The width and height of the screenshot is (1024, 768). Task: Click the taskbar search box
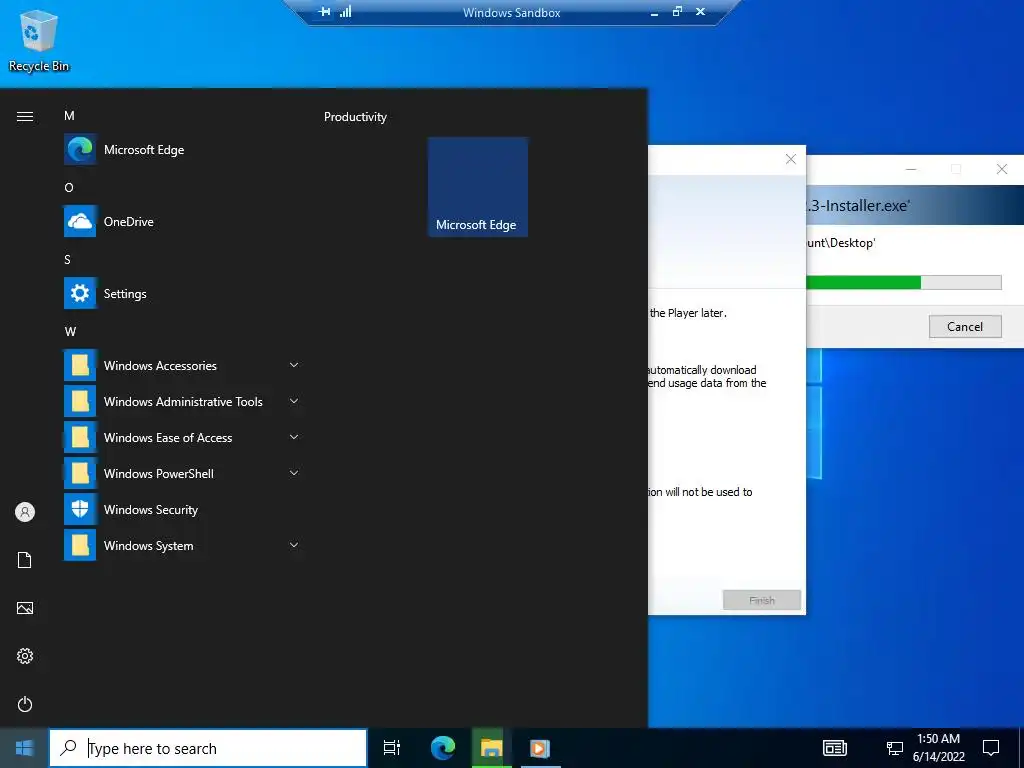pos(208,748)
